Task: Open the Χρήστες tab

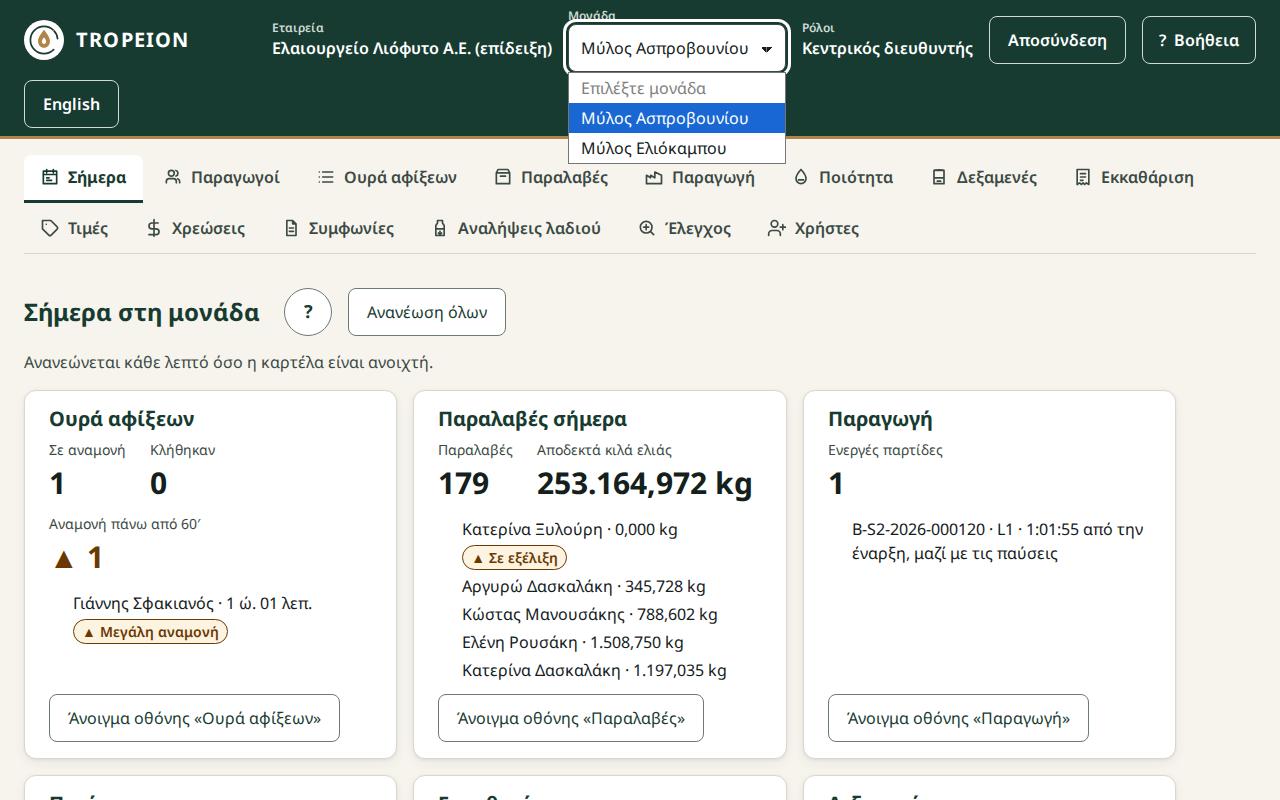Action: tap(813, 228)
